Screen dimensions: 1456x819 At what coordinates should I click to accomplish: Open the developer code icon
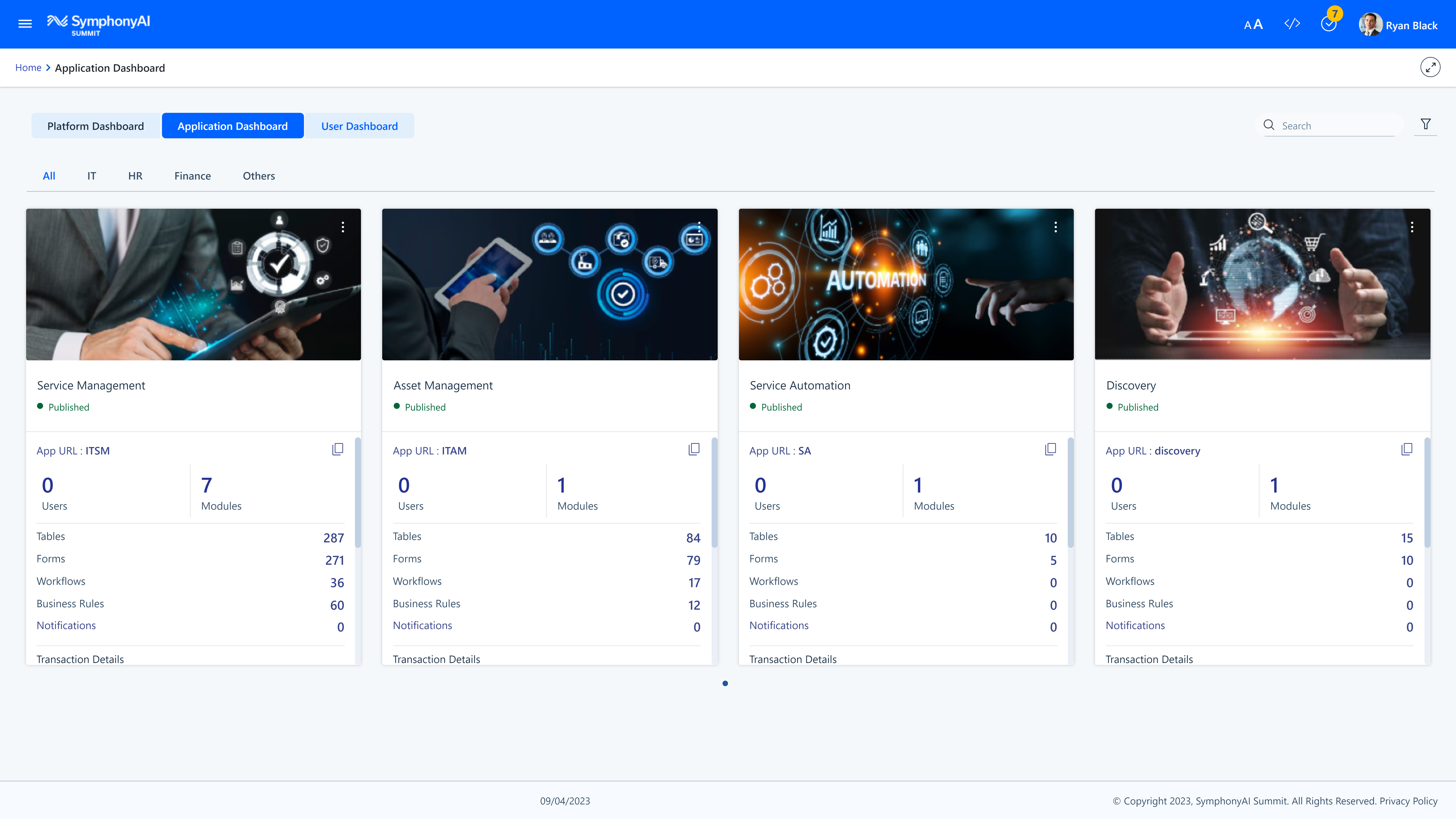point(1292,24)
